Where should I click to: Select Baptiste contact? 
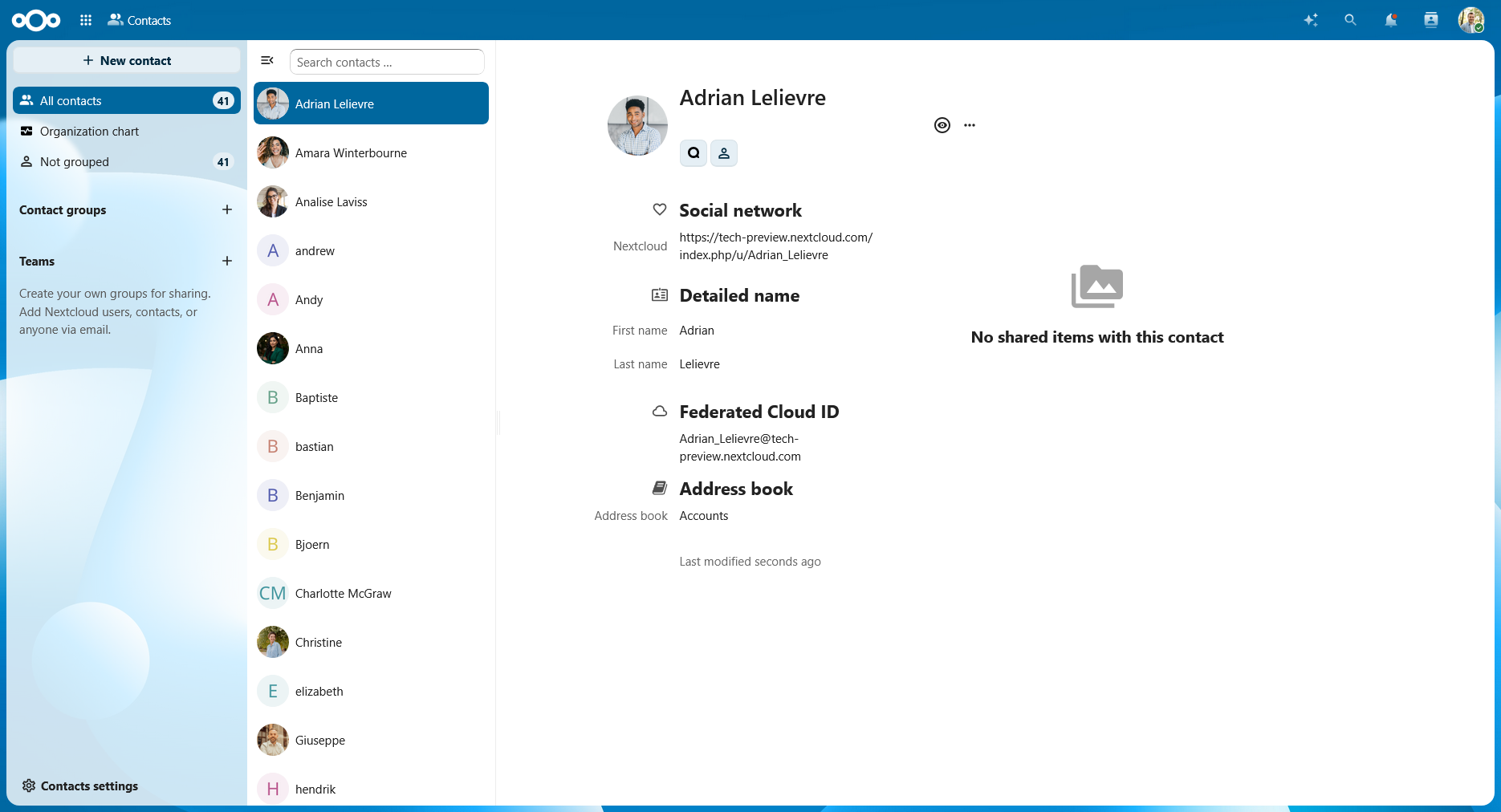pyautogui.click(x=371, y=397)
